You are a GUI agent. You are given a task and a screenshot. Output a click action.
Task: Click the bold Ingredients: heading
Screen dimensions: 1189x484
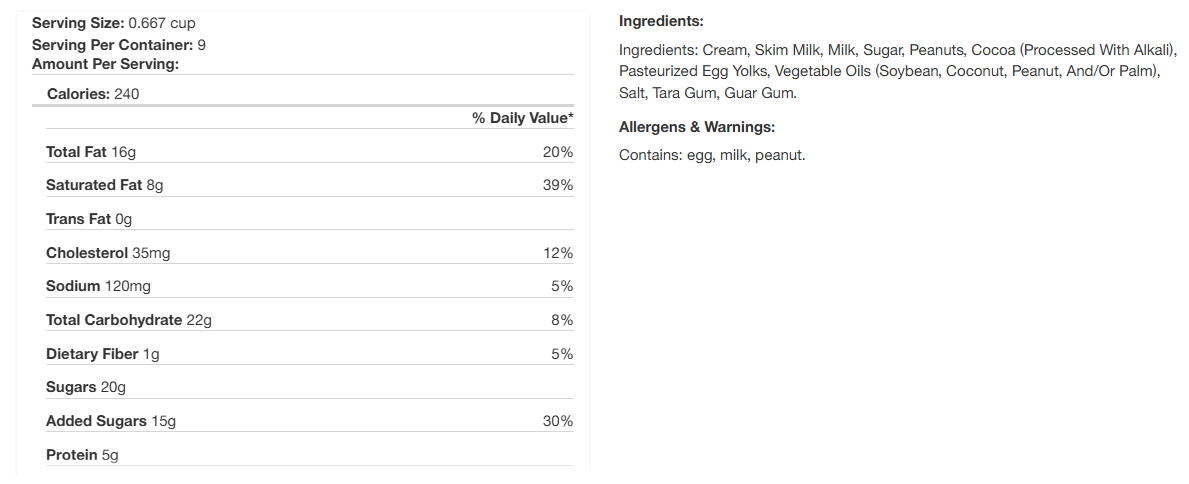click(661, 21)
